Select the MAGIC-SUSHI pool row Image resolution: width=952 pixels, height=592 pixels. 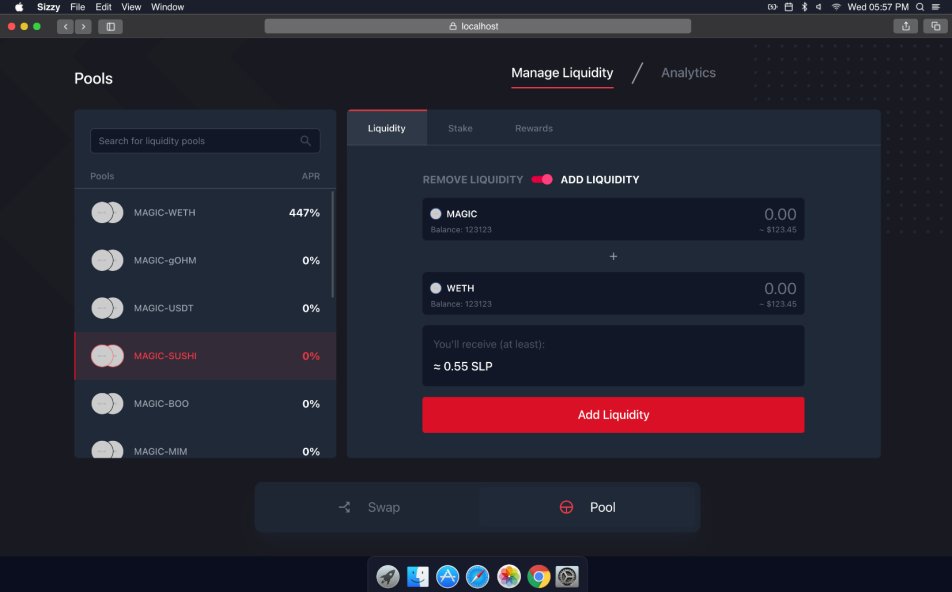pyautogui.click(x=205, y=356)
